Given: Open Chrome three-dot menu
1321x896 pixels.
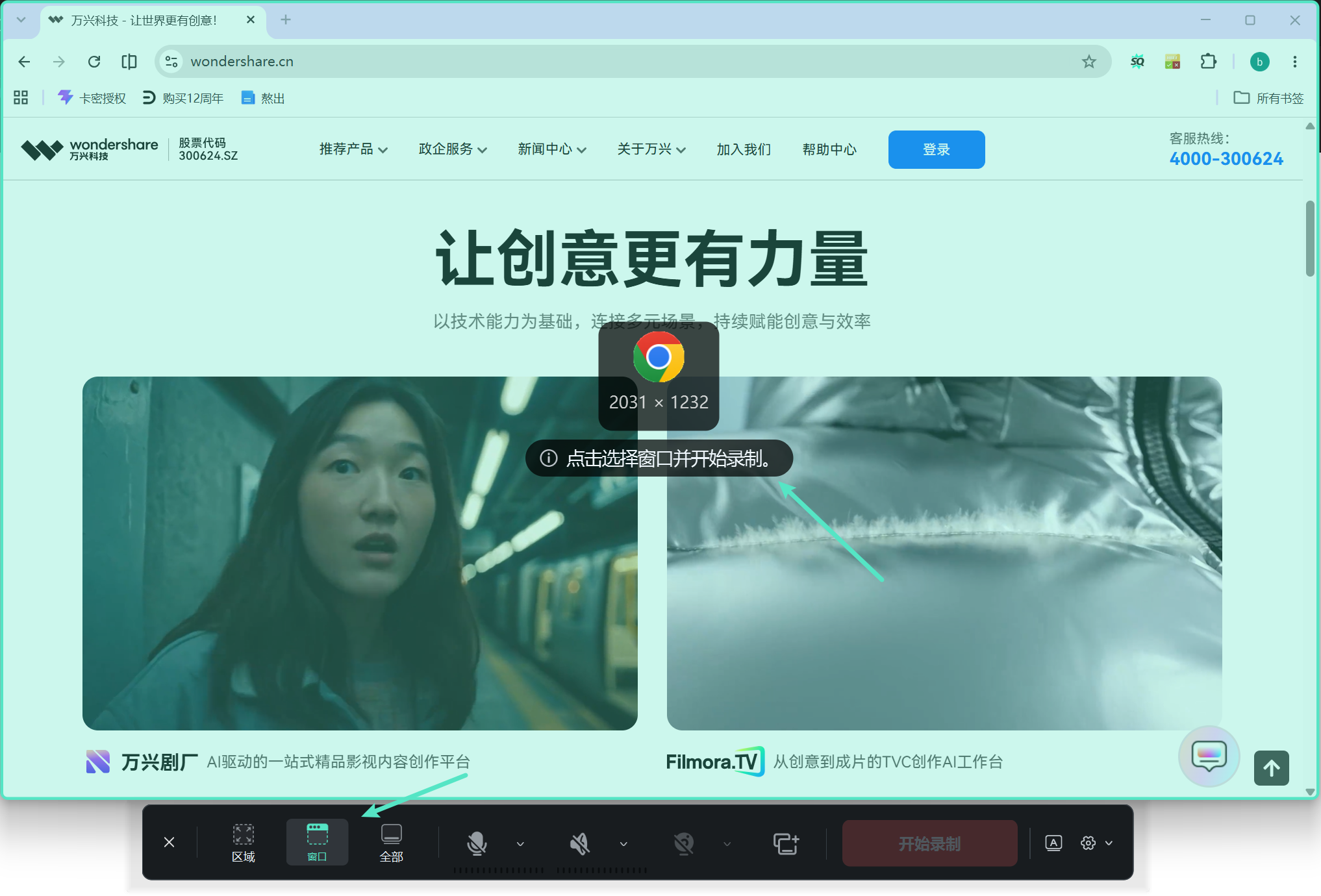Looking at the screenshot, I should point(1294,62).
